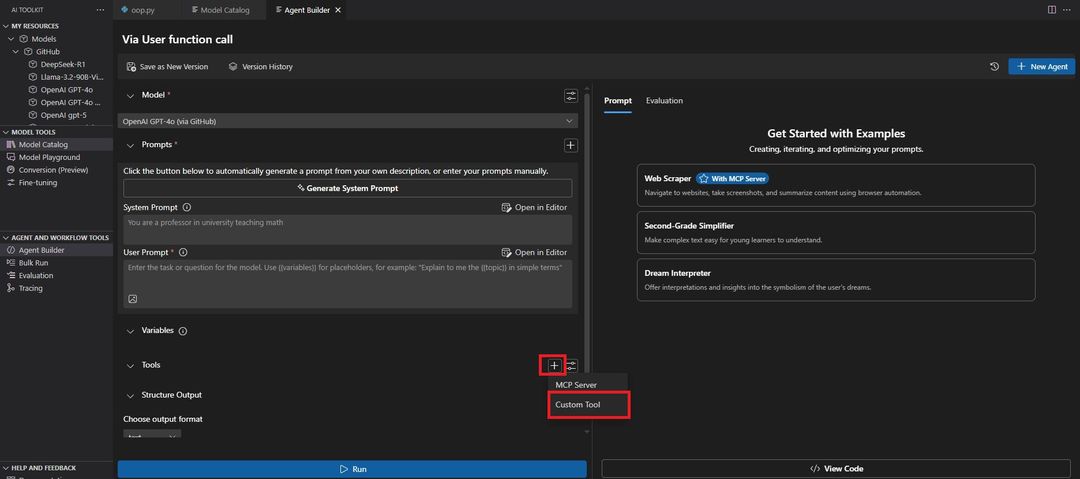The height and width of the screenshot is (479, 1080).
Task: Collapse My Resources section
Action: coord(6,26)
